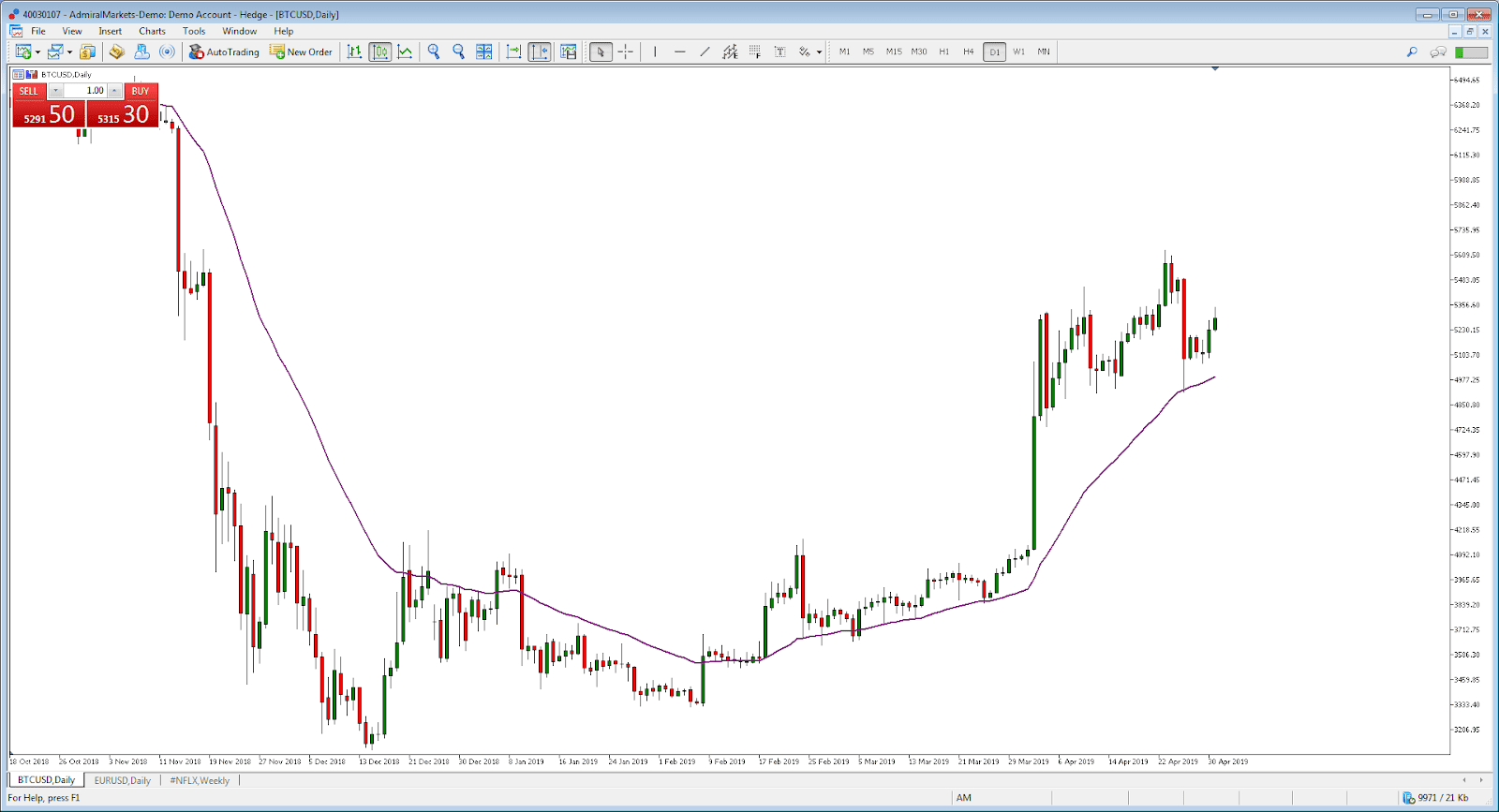The height and width of the screenshot is (812, 1499).
Task: Switch to M30 timeframe
Action: 919,52
